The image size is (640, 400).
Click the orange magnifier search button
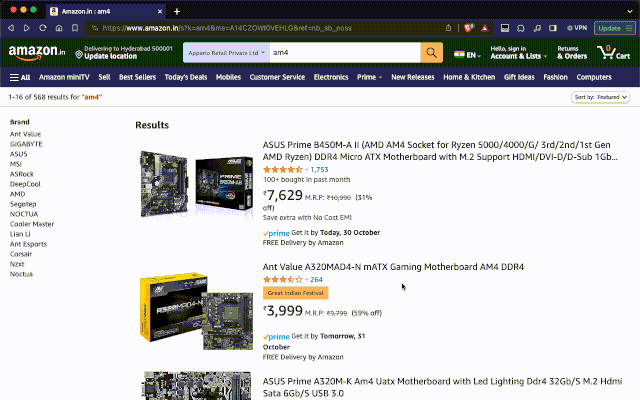(431, 53)
